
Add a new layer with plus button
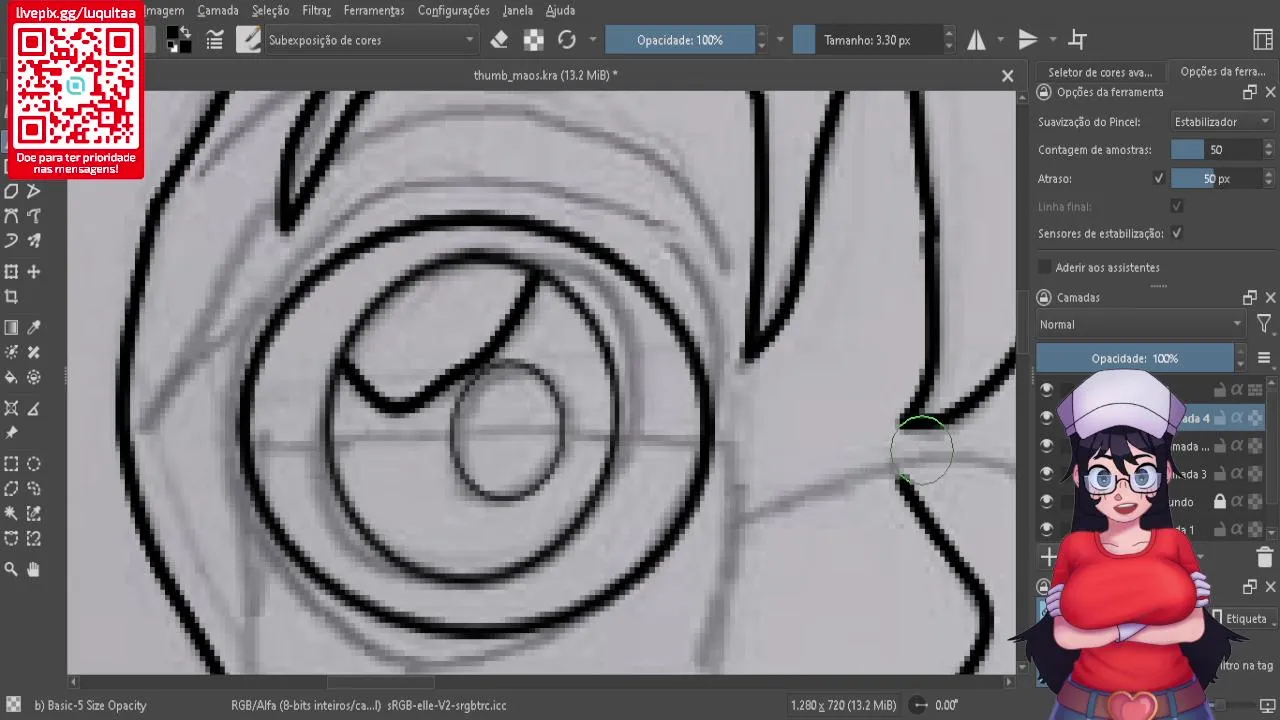[x=1048, y=557]
